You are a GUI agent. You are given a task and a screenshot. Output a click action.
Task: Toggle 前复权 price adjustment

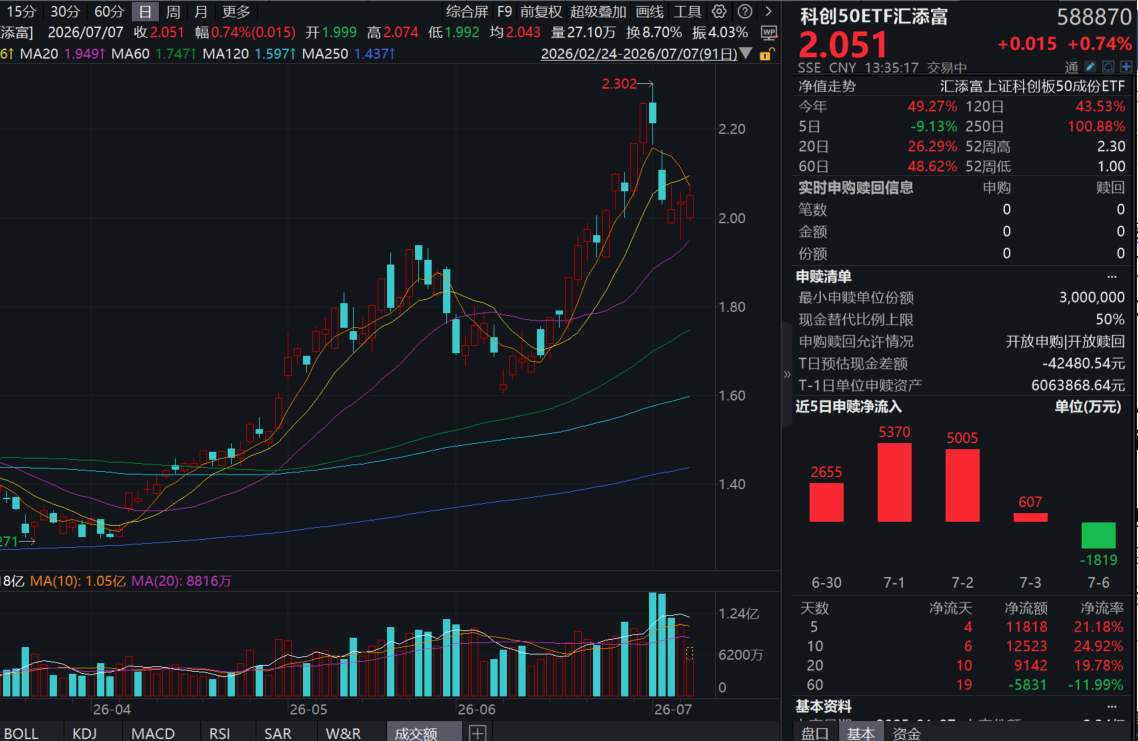click(541, 11)
